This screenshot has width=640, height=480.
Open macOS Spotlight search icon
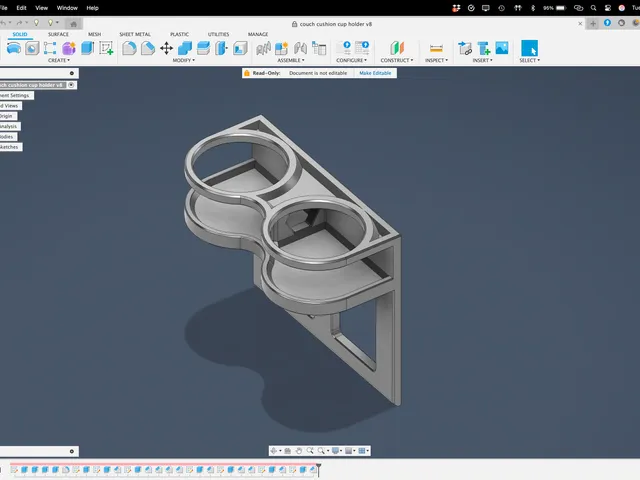(593, 8)
